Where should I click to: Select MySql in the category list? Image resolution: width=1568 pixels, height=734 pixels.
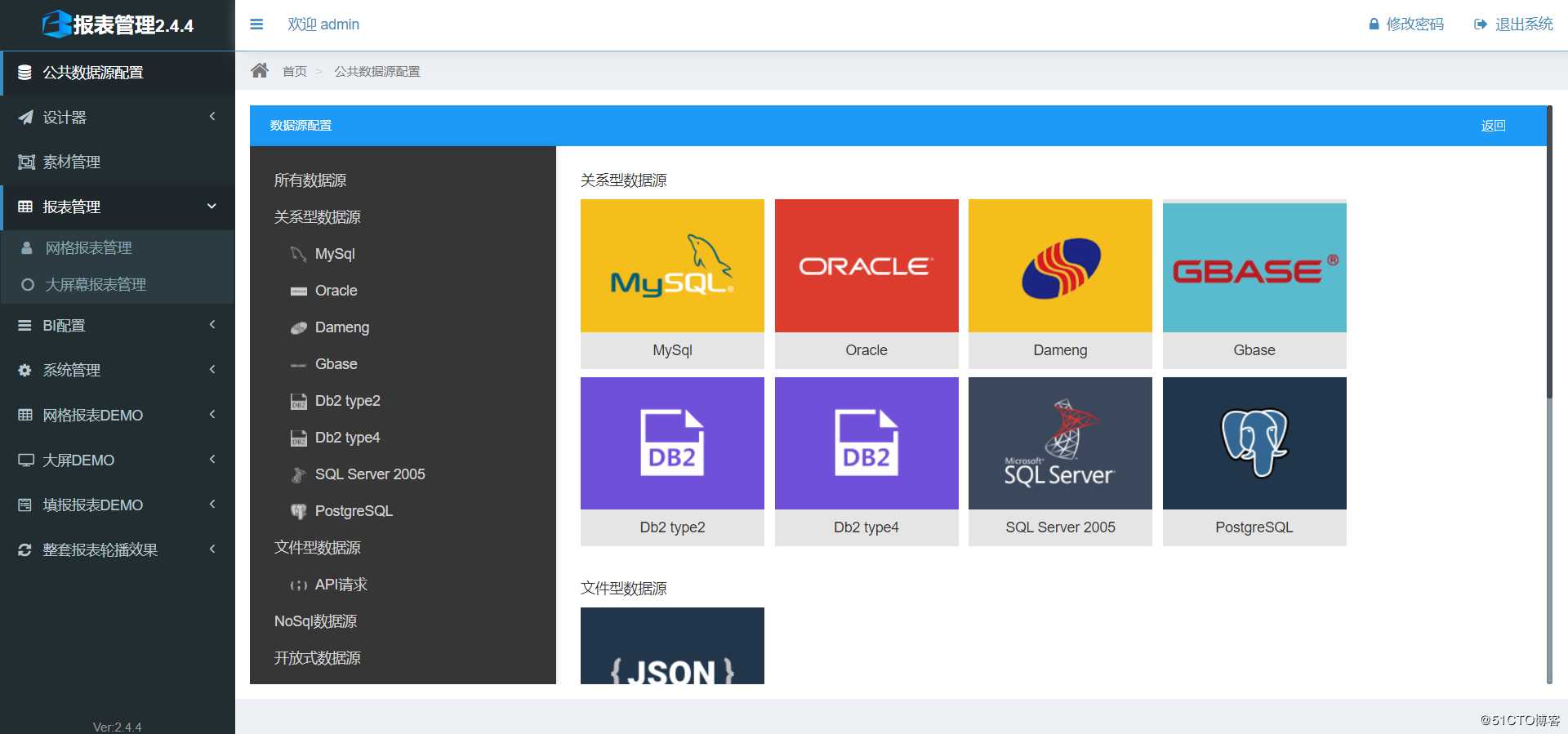point(335,254)
